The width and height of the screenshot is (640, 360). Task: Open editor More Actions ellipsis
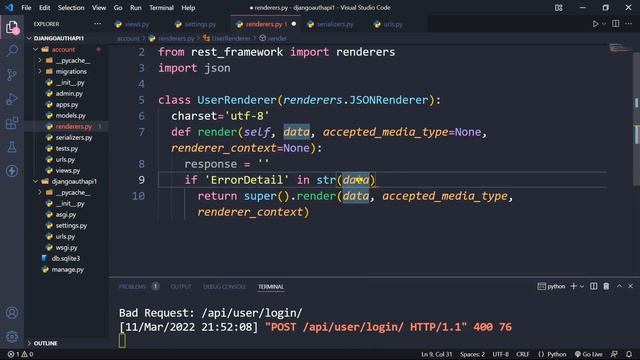click(x=629, y=24)
